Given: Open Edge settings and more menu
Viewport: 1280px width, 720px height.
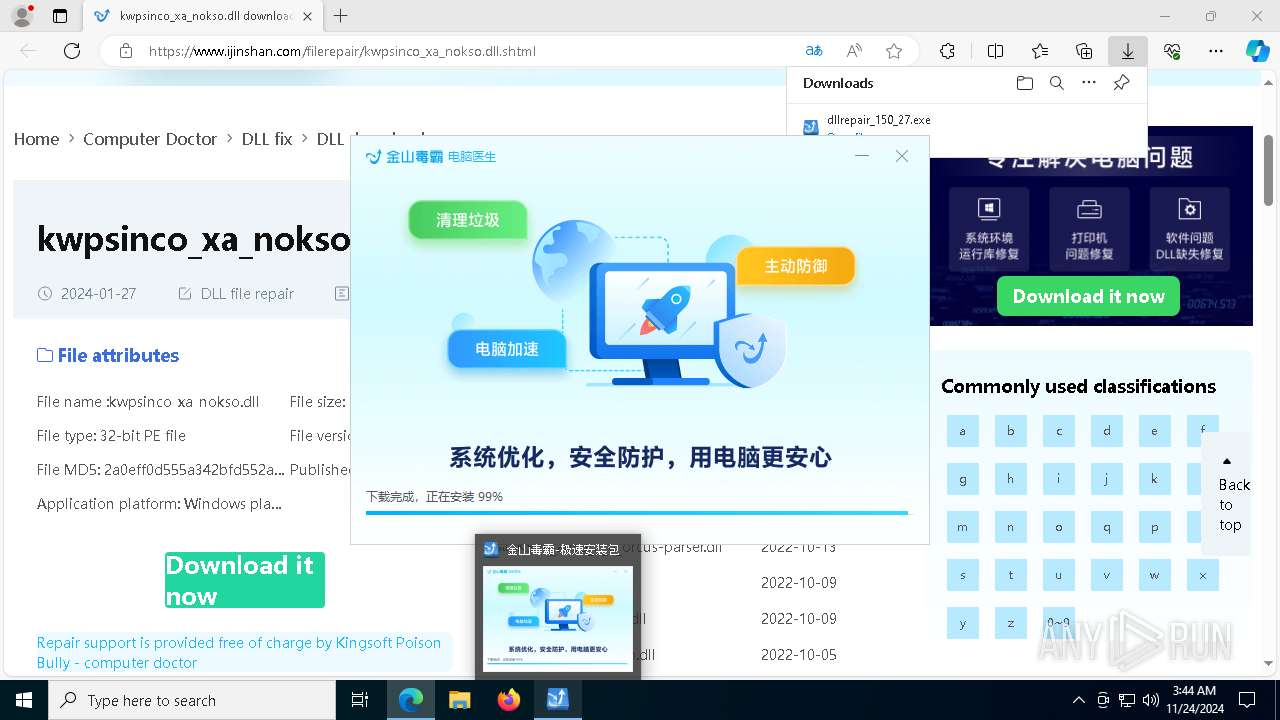Looking at the screenshot, I should [1216, 51].
